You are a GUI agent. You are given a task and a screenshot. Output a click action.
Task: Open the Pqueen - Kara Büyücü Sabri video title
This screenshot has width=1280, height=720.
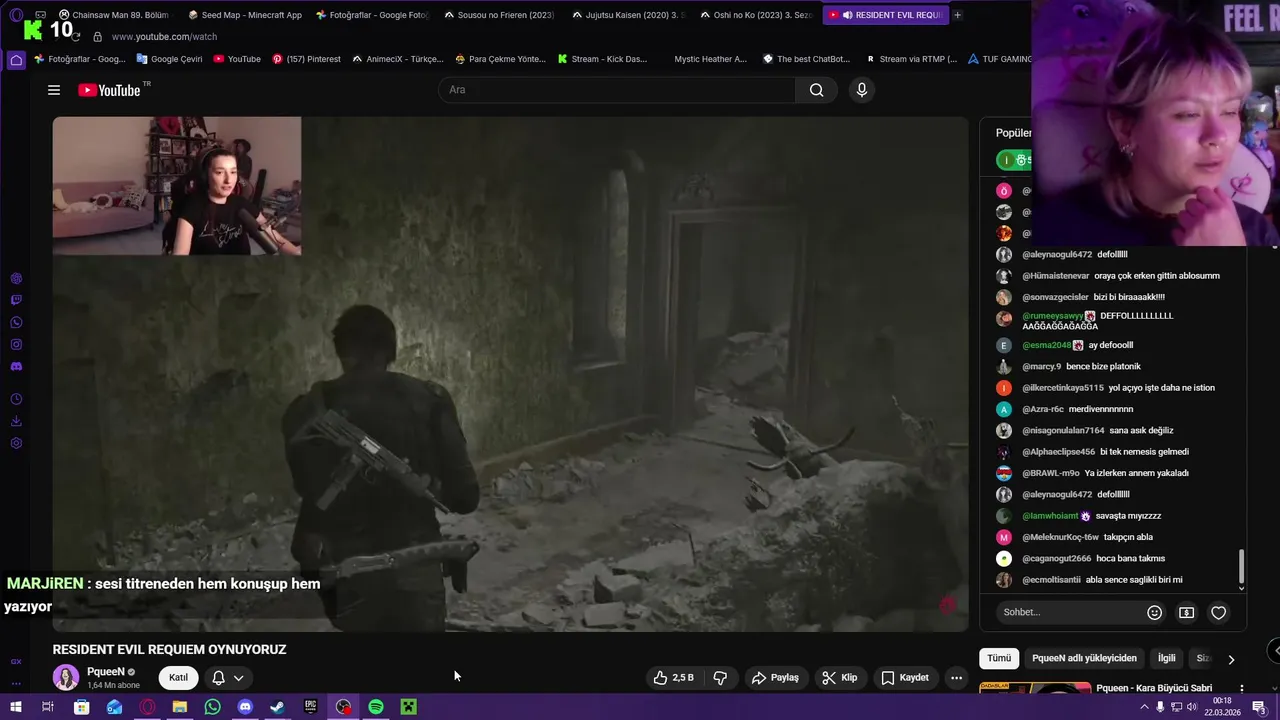1154,688
